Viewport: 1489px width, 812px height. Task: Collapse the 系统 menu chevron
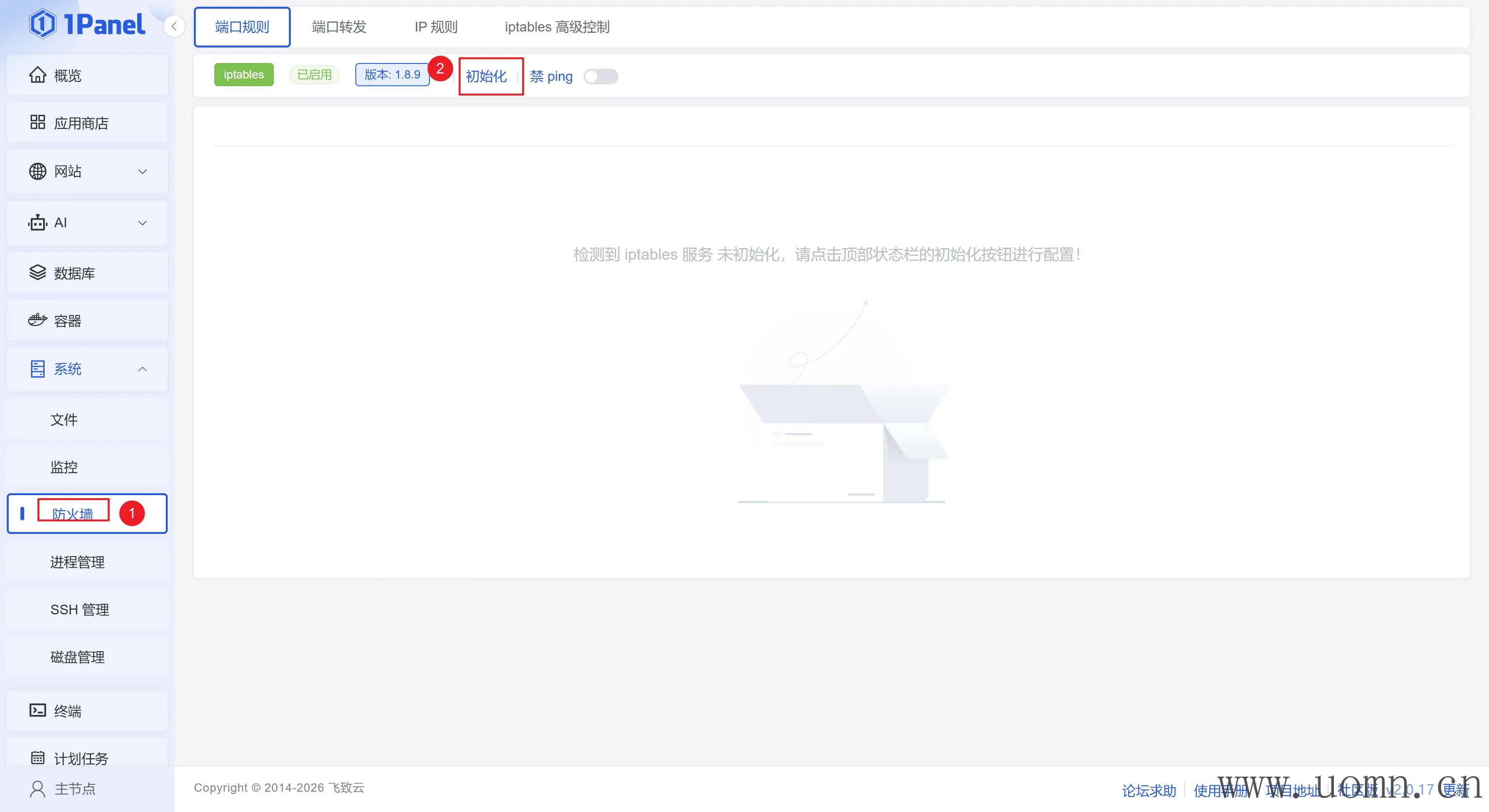pyautogui.click(x=142, y=369)
